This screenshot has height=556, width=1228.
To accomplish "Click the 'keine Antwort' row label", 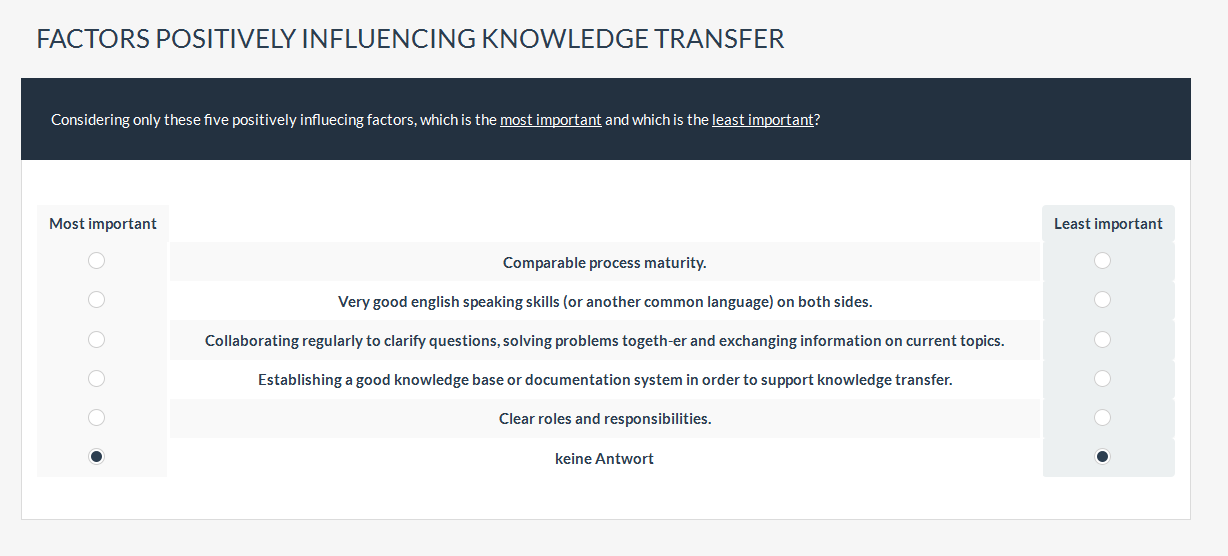I will [605, 459].
